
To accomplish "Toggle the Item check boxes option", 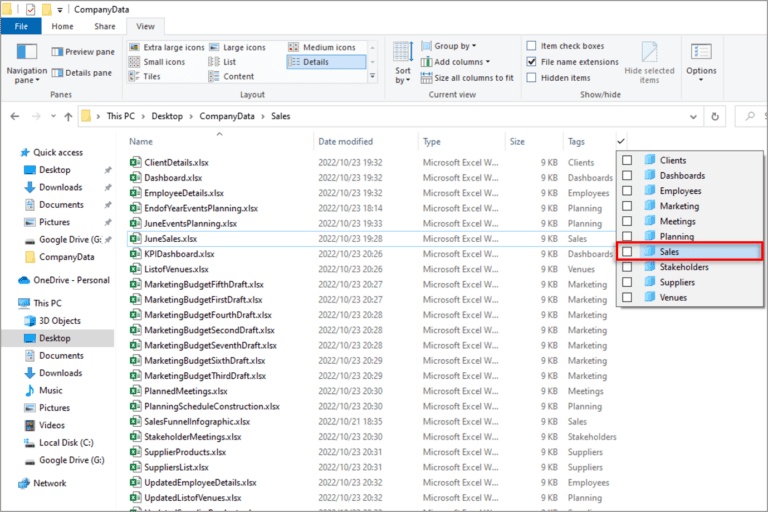I will [532, 46].
